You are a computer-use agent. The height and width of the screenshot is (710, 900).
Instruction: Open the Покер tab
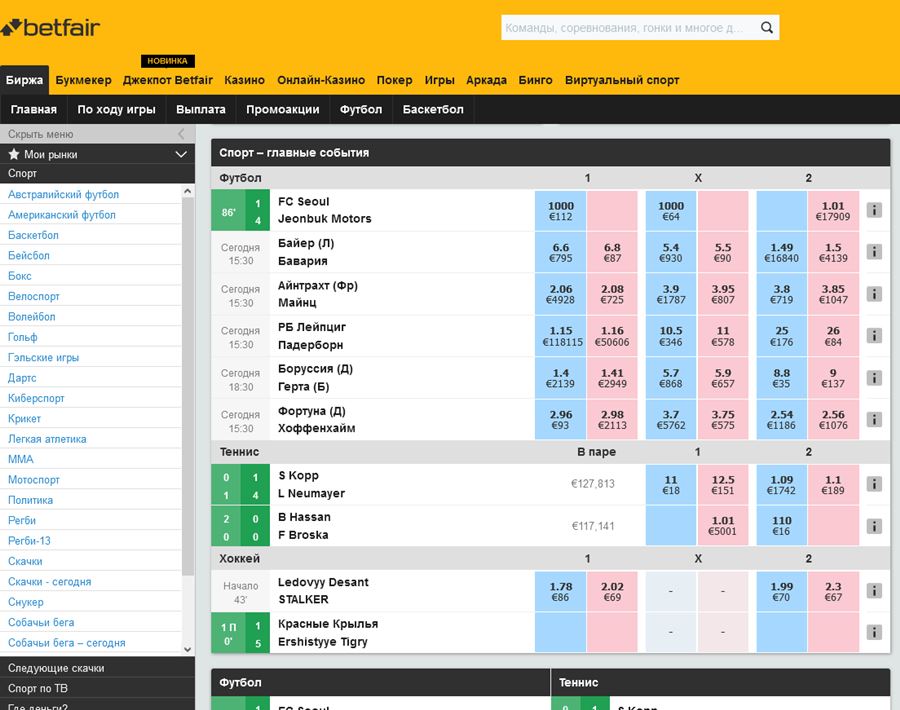[394, 80]
